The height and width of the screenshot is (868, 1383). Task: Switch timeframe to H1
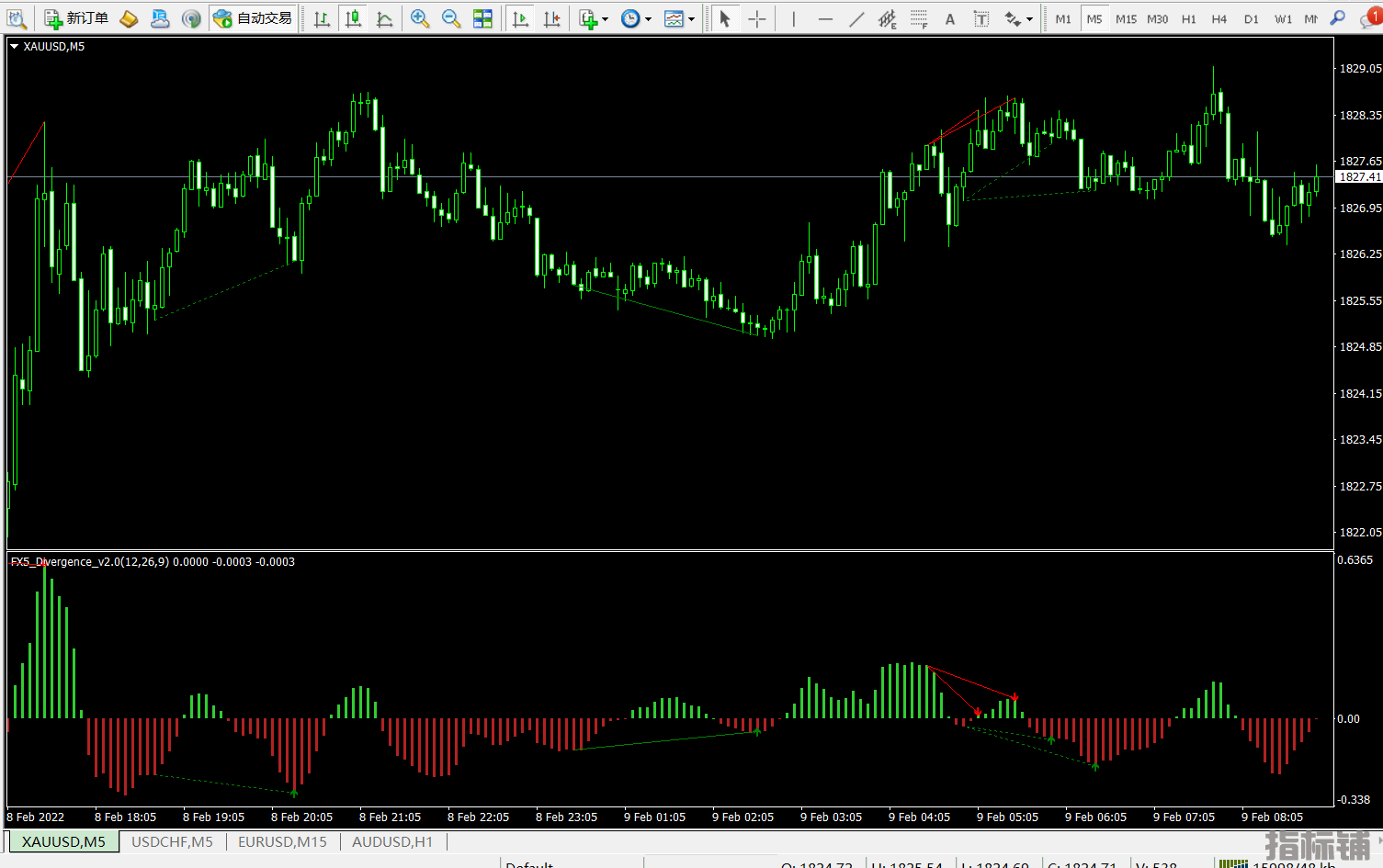pyautogui.click(x=1189, y=18)
